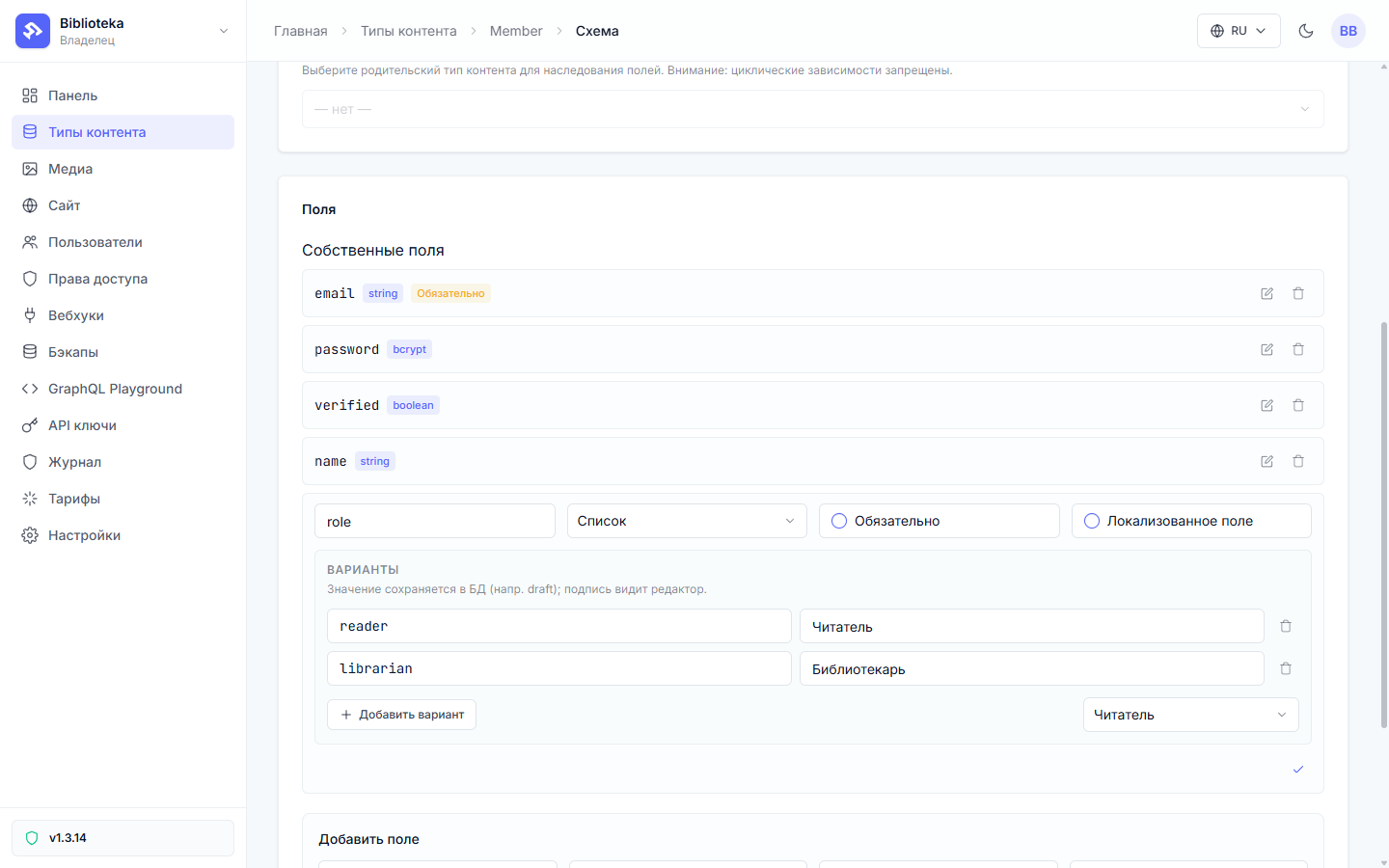Click the Member breadcrumb
The width and height of the screenshot is (1389, 868).
coord(516,31)
